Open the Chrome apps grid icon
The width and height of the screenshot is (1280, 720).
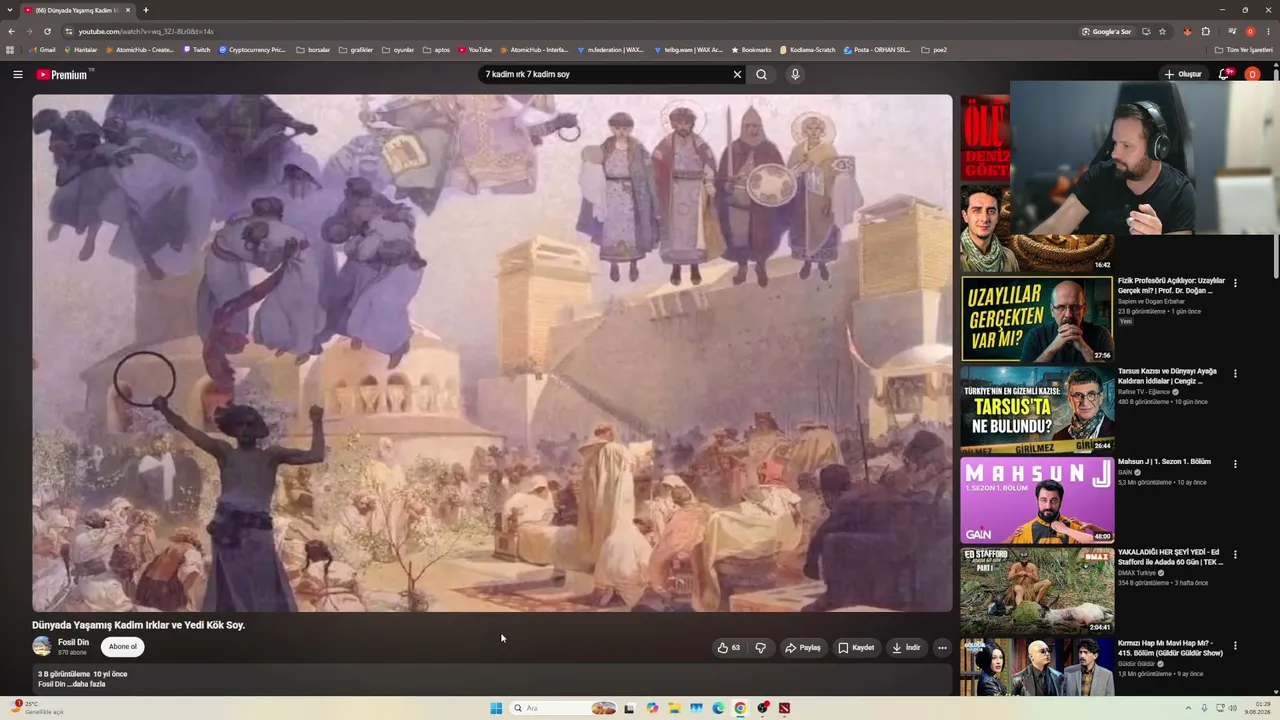tap(11, 50)
